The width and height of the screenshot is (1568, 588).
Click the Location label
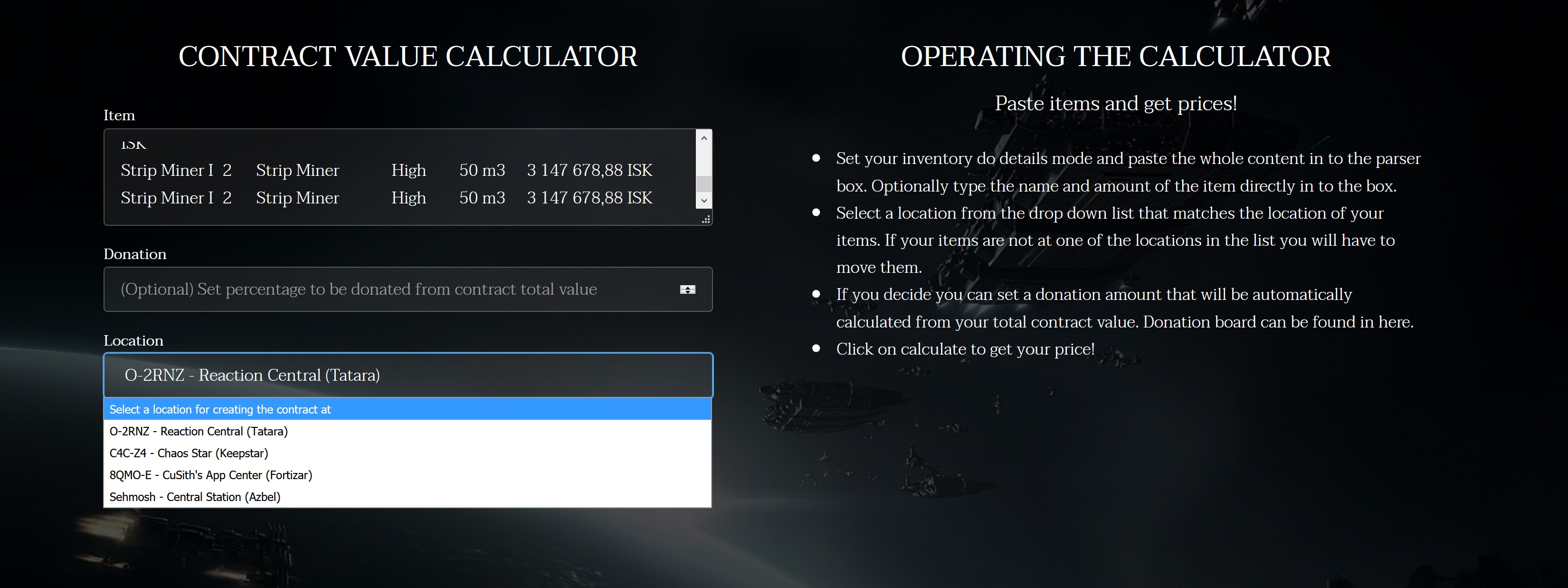click(x=133, y=341)
